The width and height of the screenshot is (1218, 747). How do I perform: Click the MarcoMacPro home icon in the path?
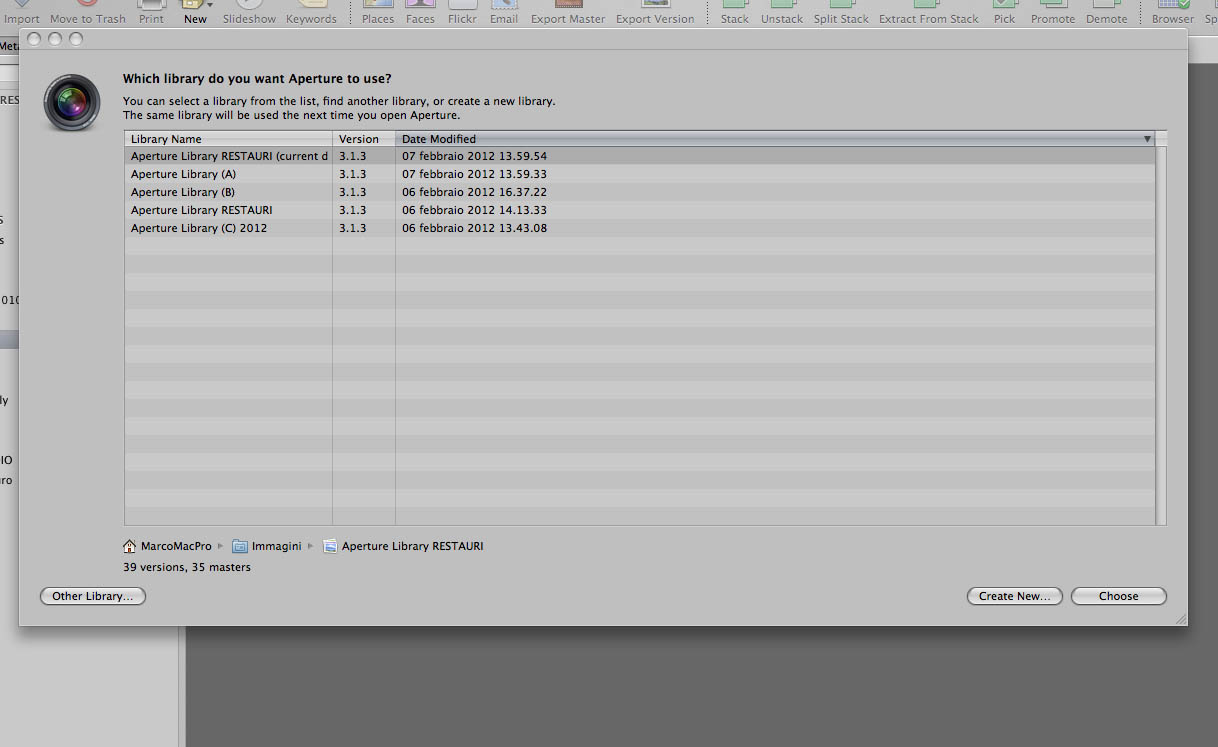click(130, 546)
